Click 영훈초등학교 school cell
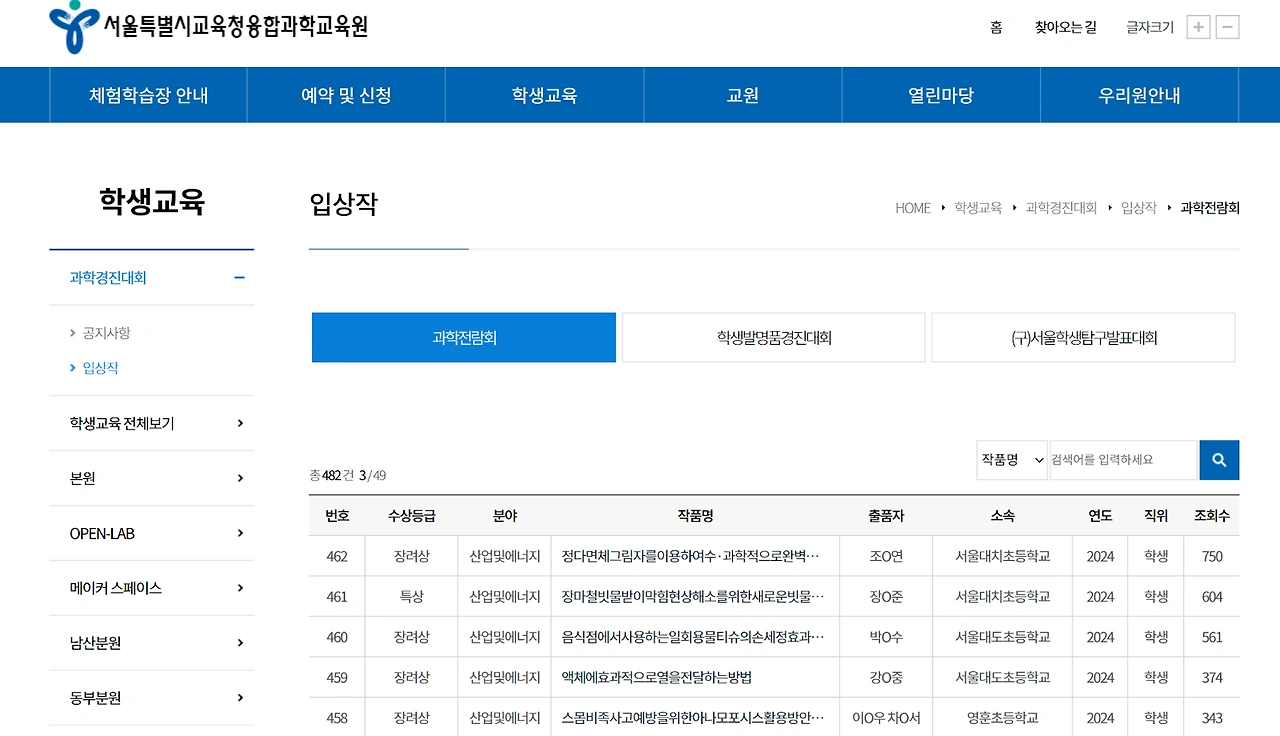1280x736 pixels. point(1002,718)
